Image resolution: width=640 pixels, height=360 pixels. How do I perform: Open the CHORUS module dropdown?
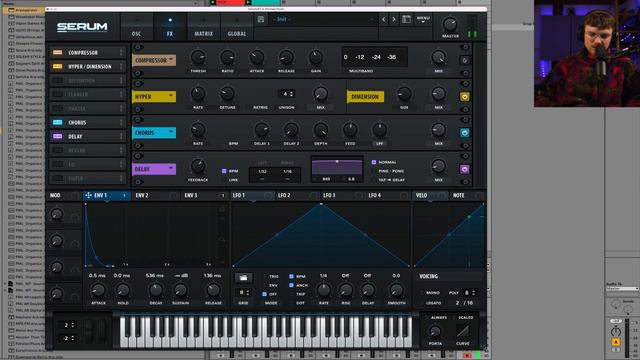click(154, 133)
